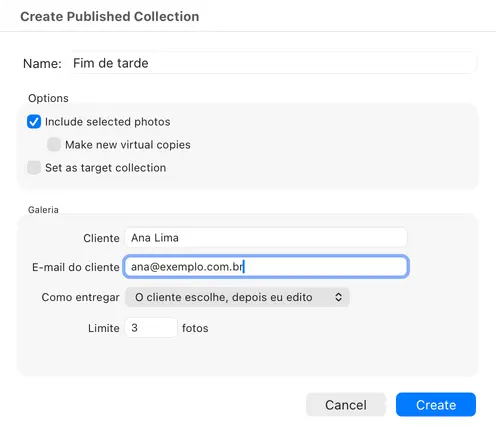Click the Set as target collection label

105,168
